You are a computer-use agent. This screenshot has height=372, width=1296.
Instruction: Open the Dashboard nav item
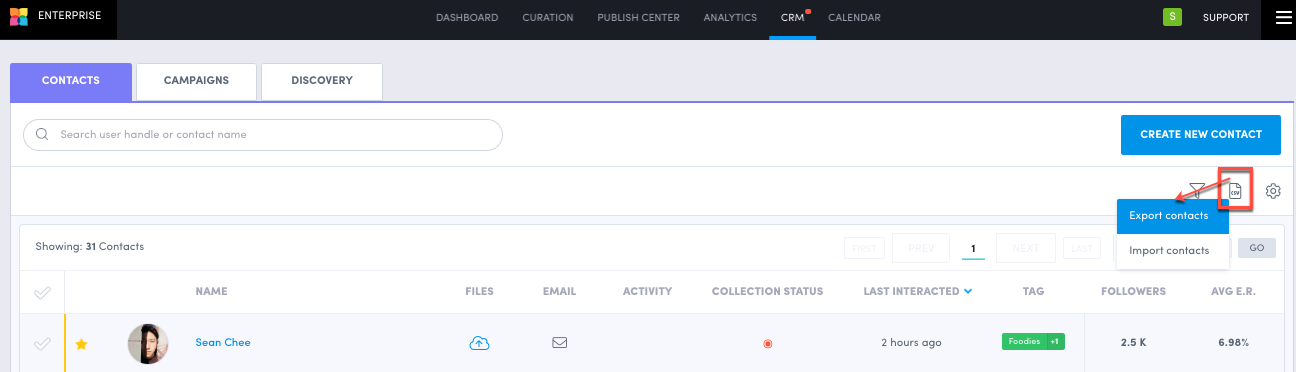pyautogui.click(x=467, y=18)
